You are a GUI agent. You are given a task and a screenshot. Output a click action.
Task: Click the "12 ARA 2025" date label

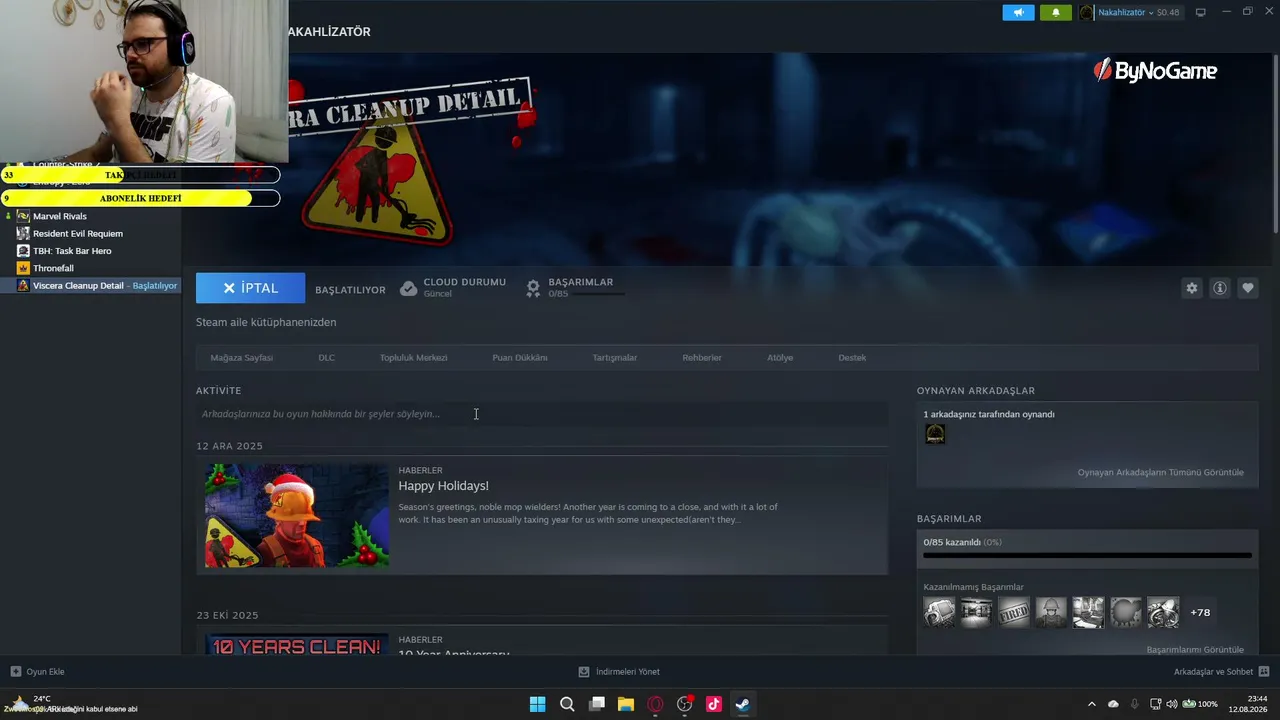[x=229, y=446]
